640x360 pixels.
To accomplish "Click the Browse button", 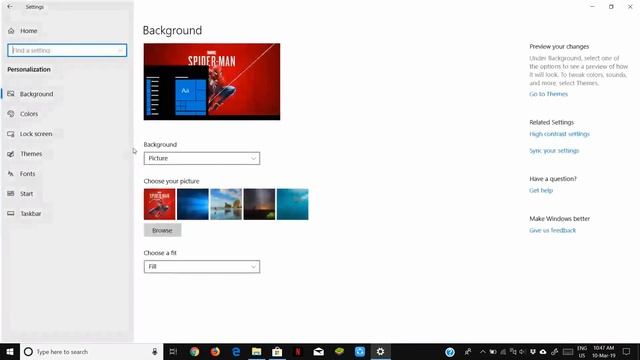I will tap(162, 230).
